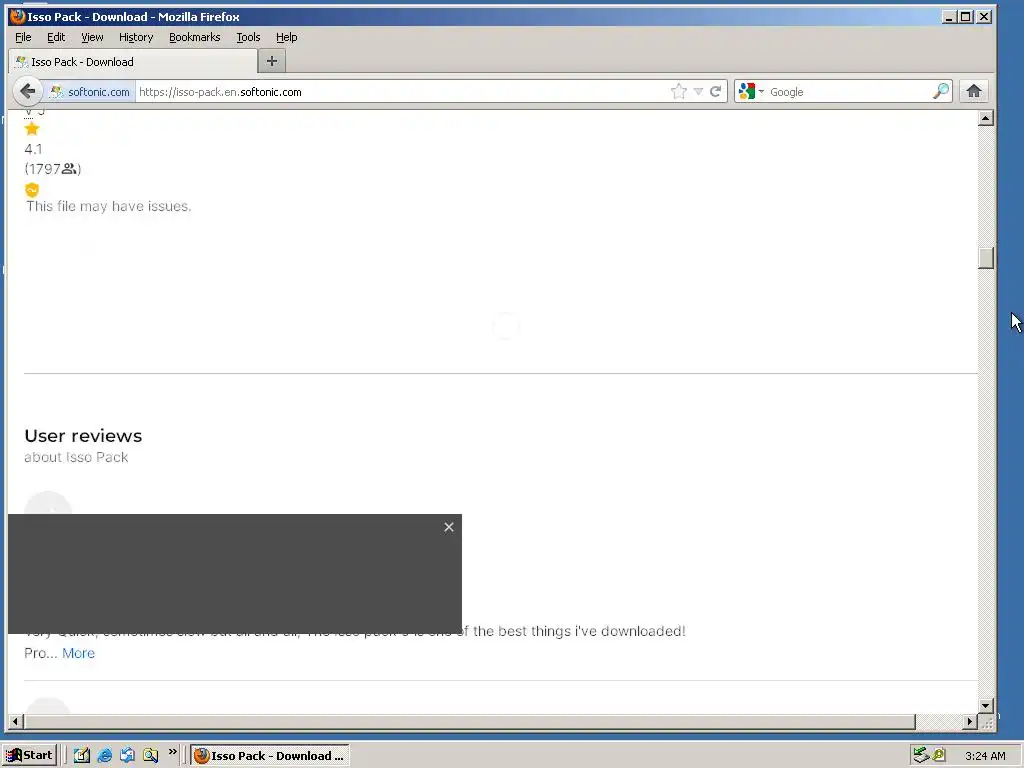Image resolution: width=1024 pixels, height=768 pixels.
Task: Click the yellow warning shield icon
Action: (x=32, y=190)
